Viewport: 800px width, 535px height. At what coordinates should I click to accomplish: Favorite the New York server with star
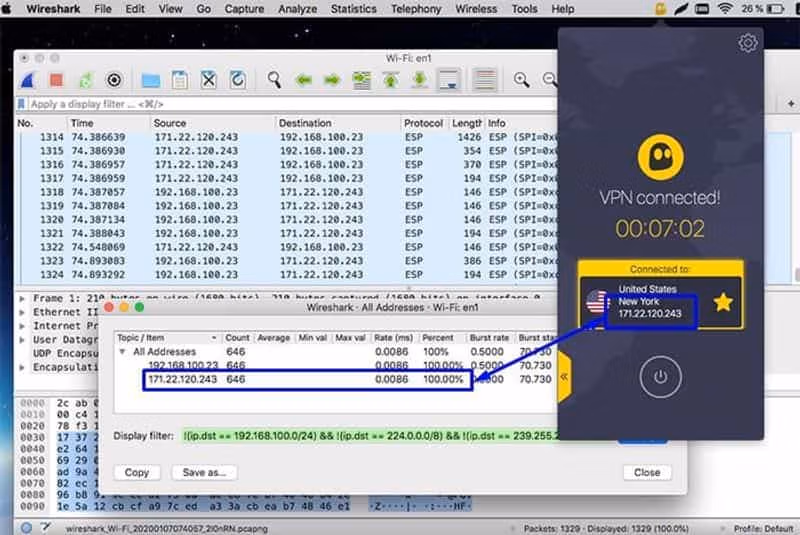(722, 303)
